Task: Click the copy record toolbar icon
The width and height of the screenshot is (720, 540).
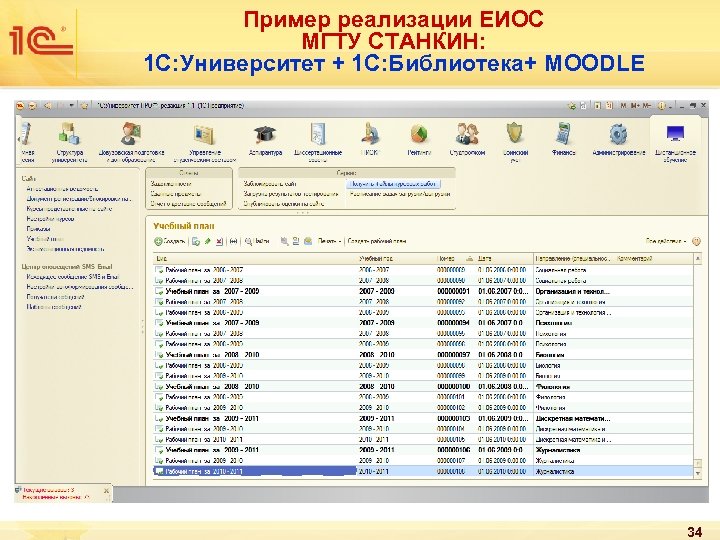Action: [x=196, y=241]
